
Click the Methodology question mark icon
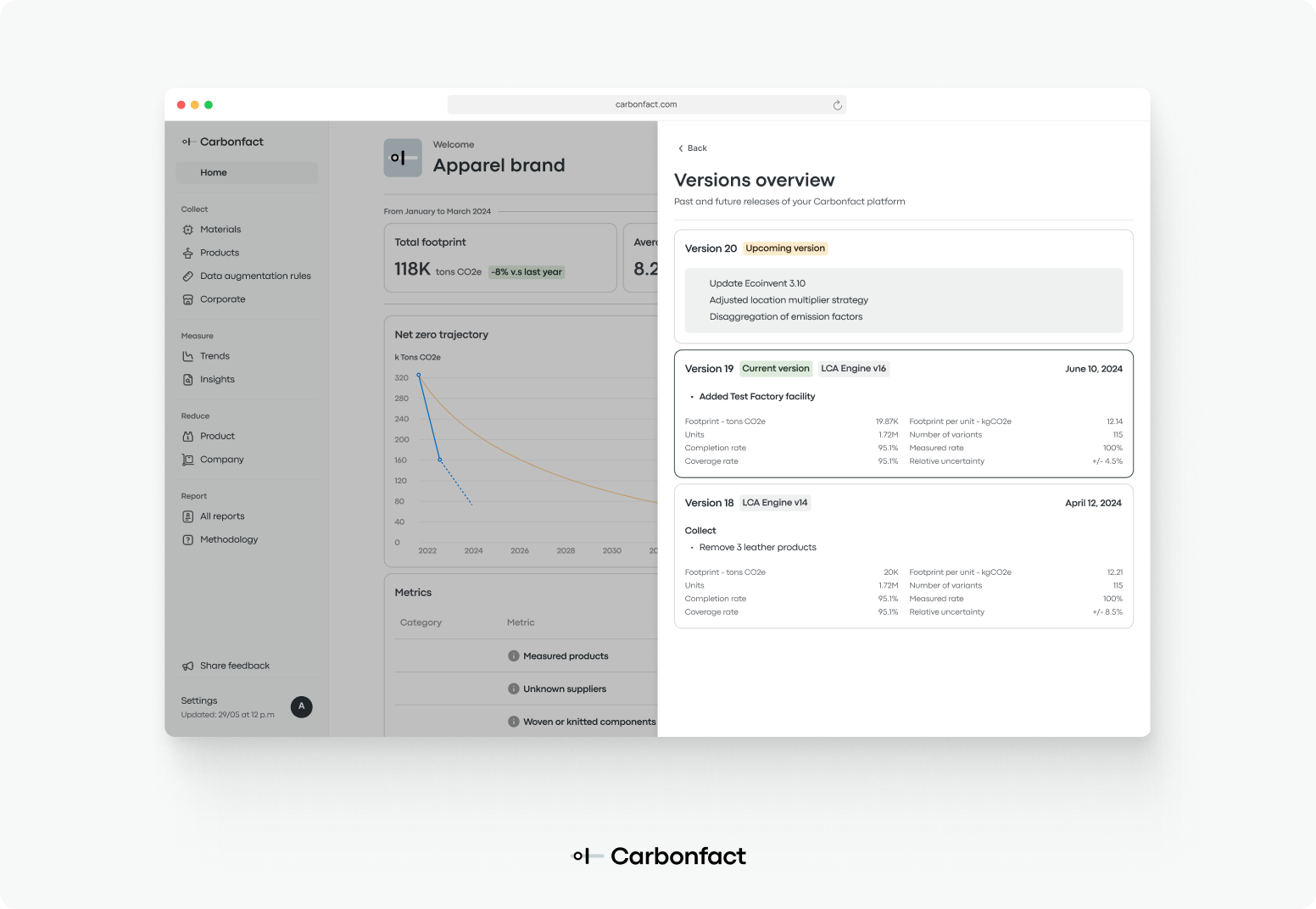point(188,540)
